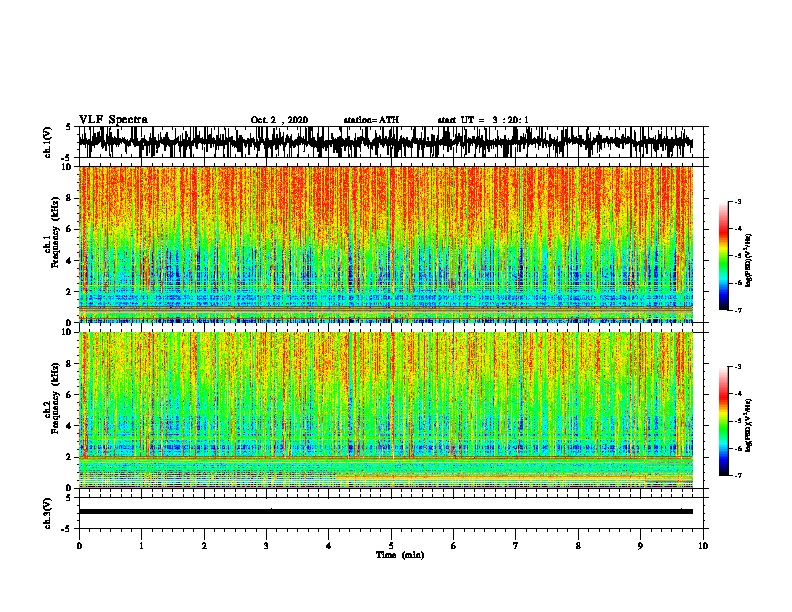Screen dimensions: 792x612
Task: Click the black ch.3 voltage trace
Action: pos(386,512)
